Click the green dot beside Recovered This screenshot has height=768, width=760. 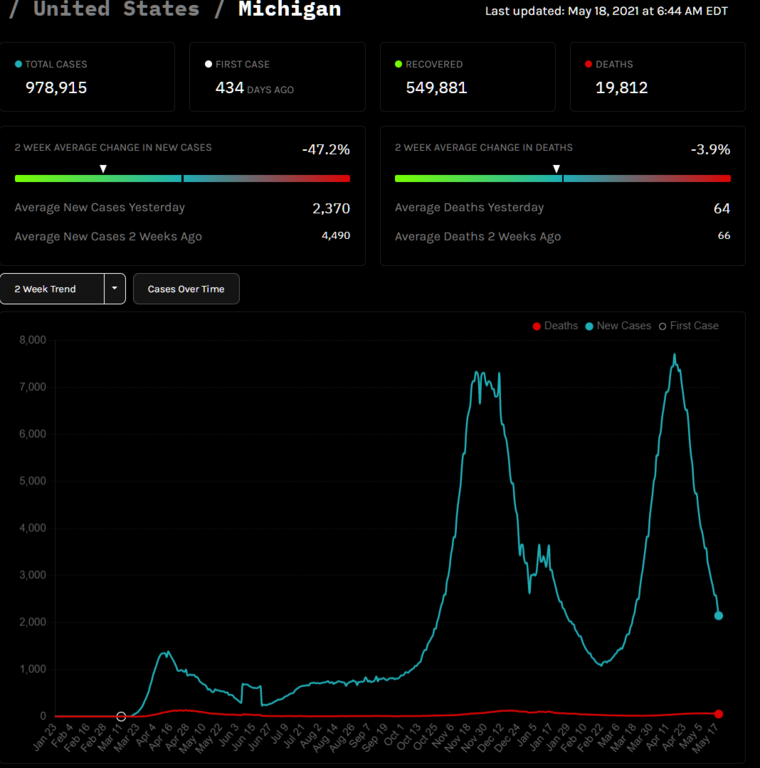point(399,65)
